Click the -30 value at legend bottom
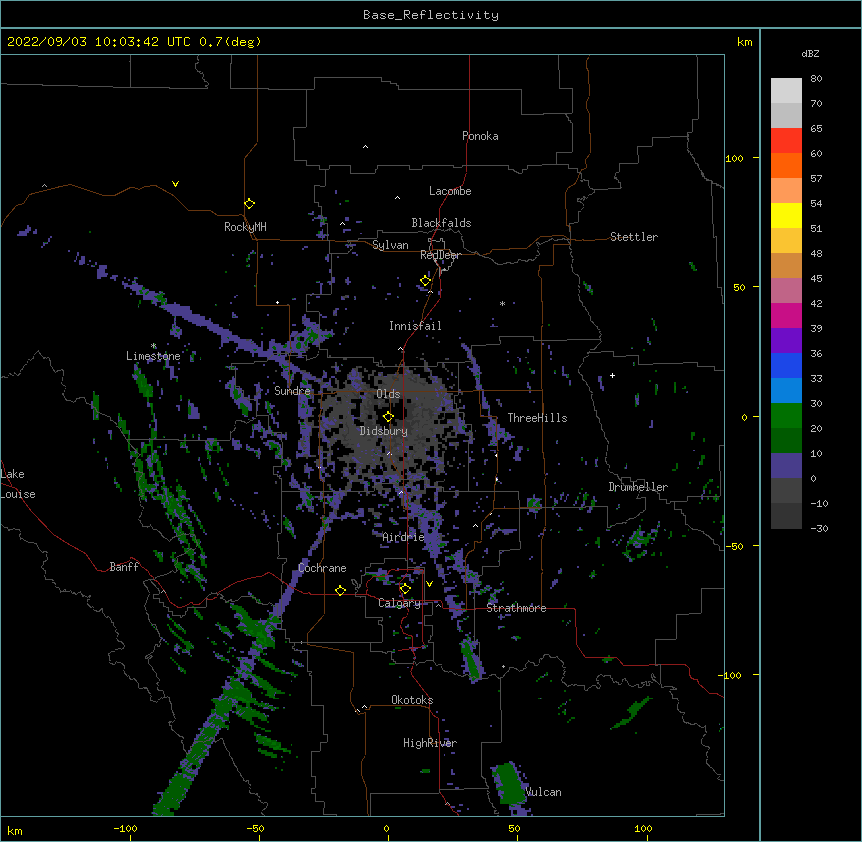The image size is (862, 842). coord(819,528)
